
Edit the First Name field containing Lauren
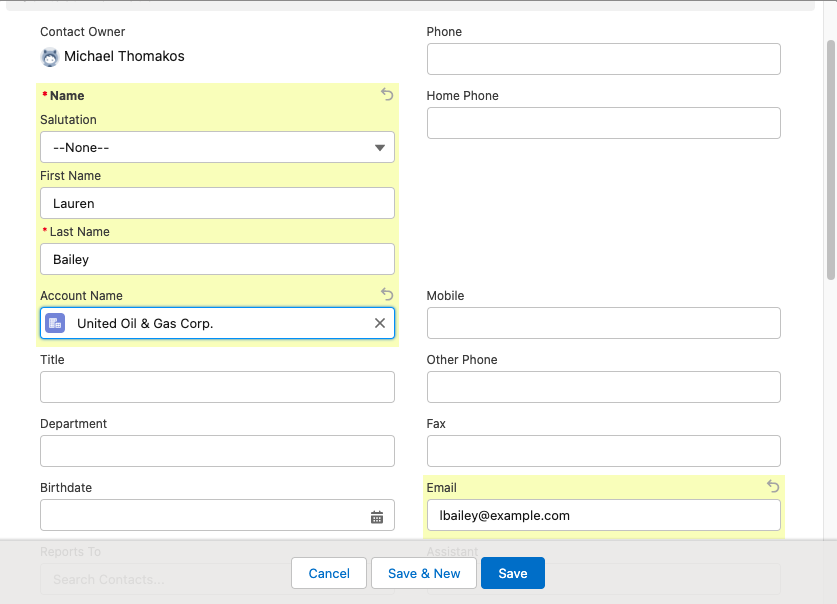(x=217, y=203)
